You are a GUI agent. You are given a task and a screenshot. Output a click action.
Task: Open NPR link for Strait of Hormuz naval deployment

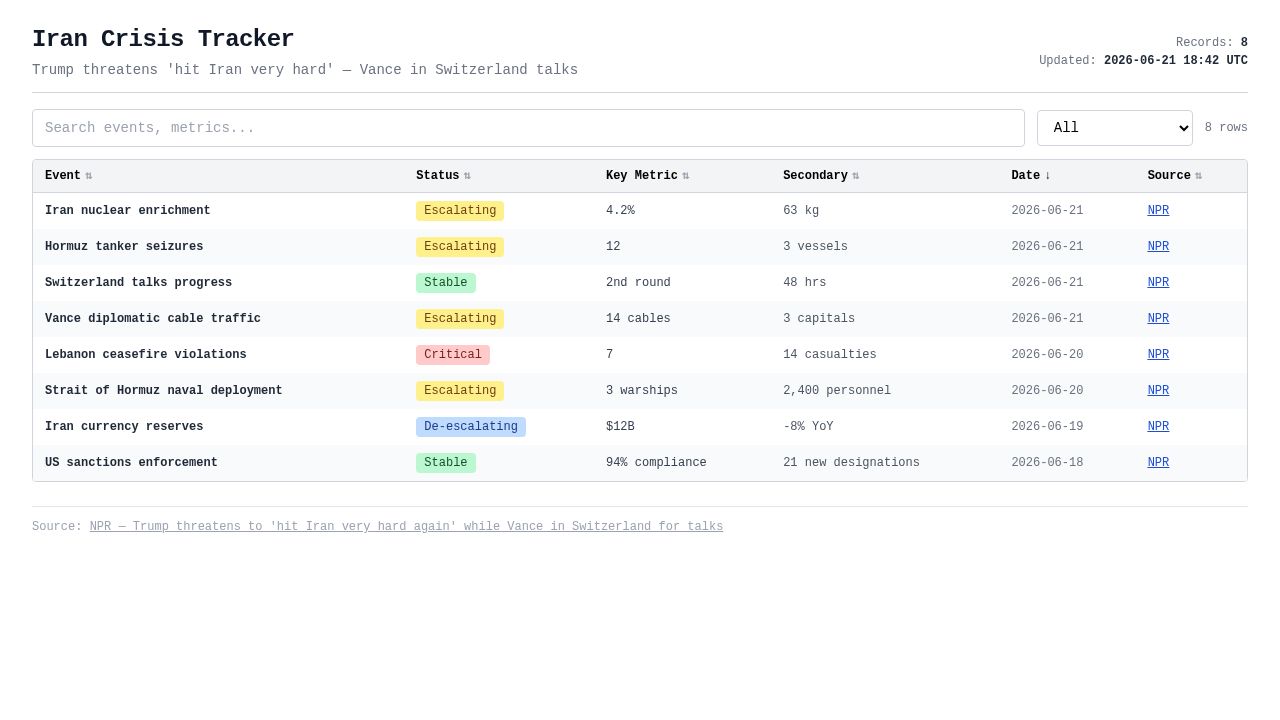click(1158, 391)
